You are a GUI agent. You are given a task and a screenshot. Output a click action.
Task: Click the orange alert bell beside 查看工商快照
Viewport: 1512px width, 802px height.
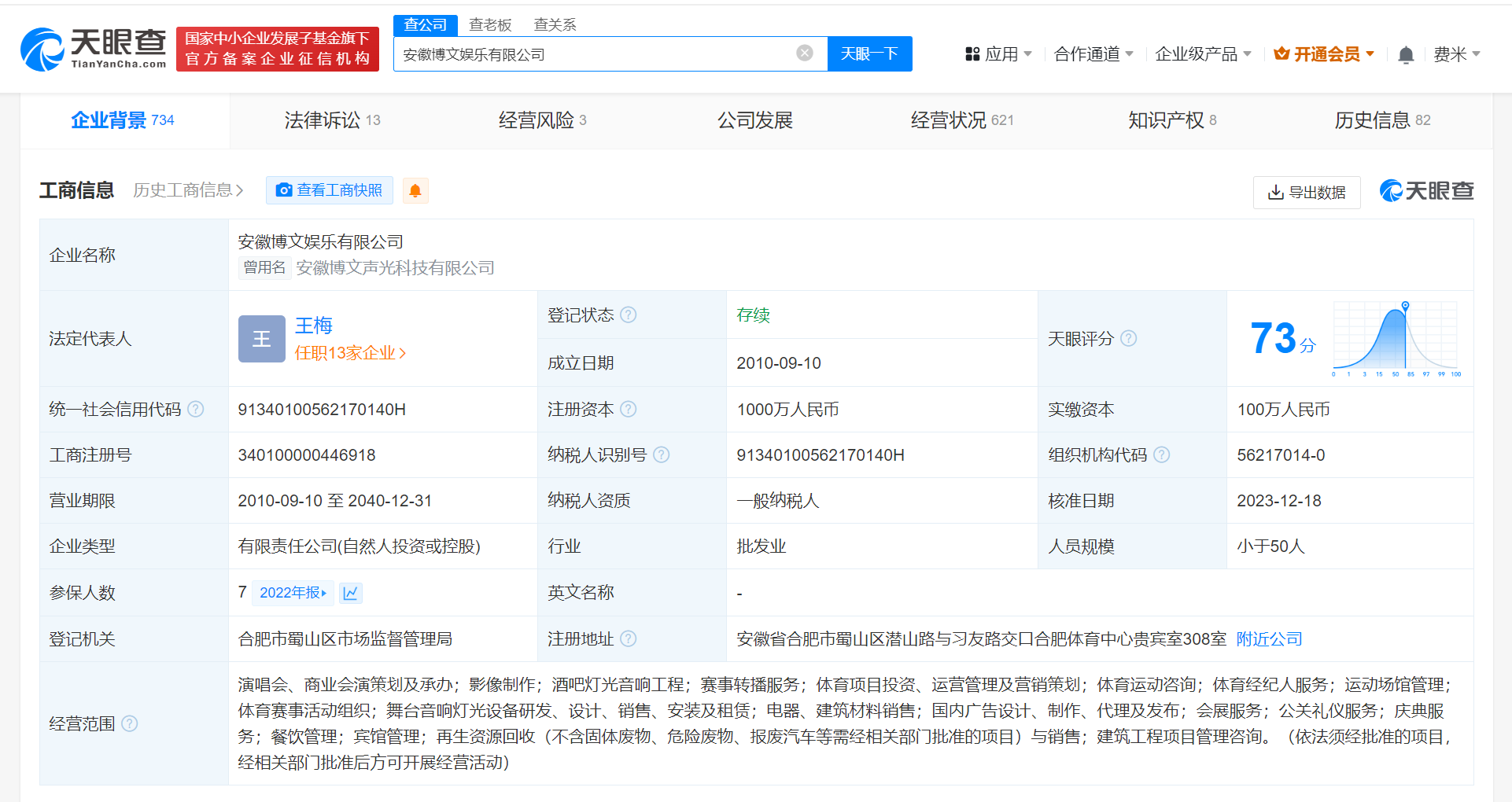coord(415,190)
